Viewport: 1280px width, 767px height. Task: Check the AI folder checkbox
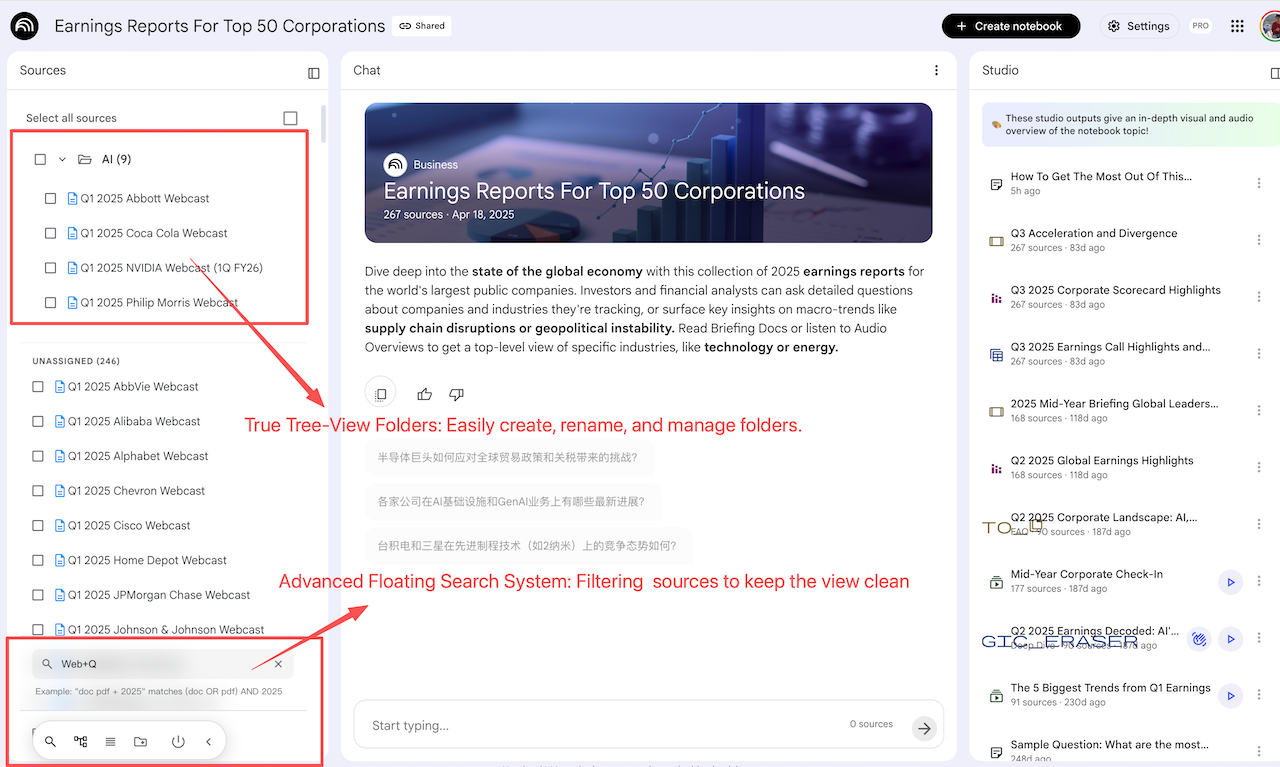coord(40,159)
